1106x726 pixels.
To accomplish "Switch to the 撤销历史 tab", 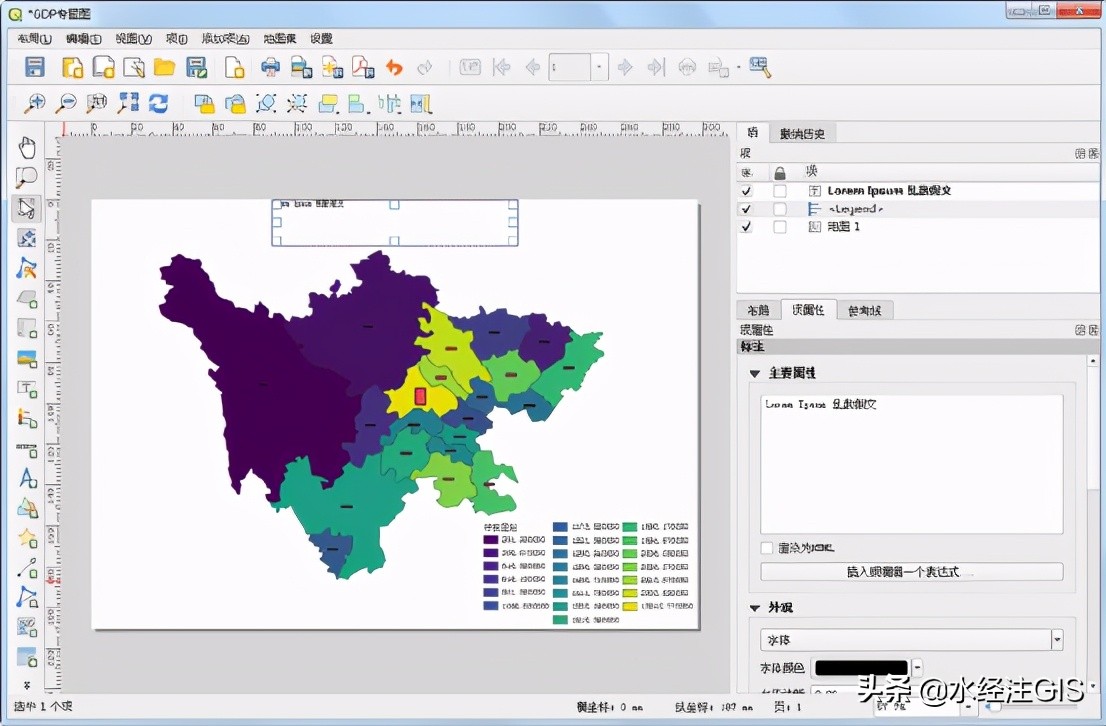I will coord(802,133).
